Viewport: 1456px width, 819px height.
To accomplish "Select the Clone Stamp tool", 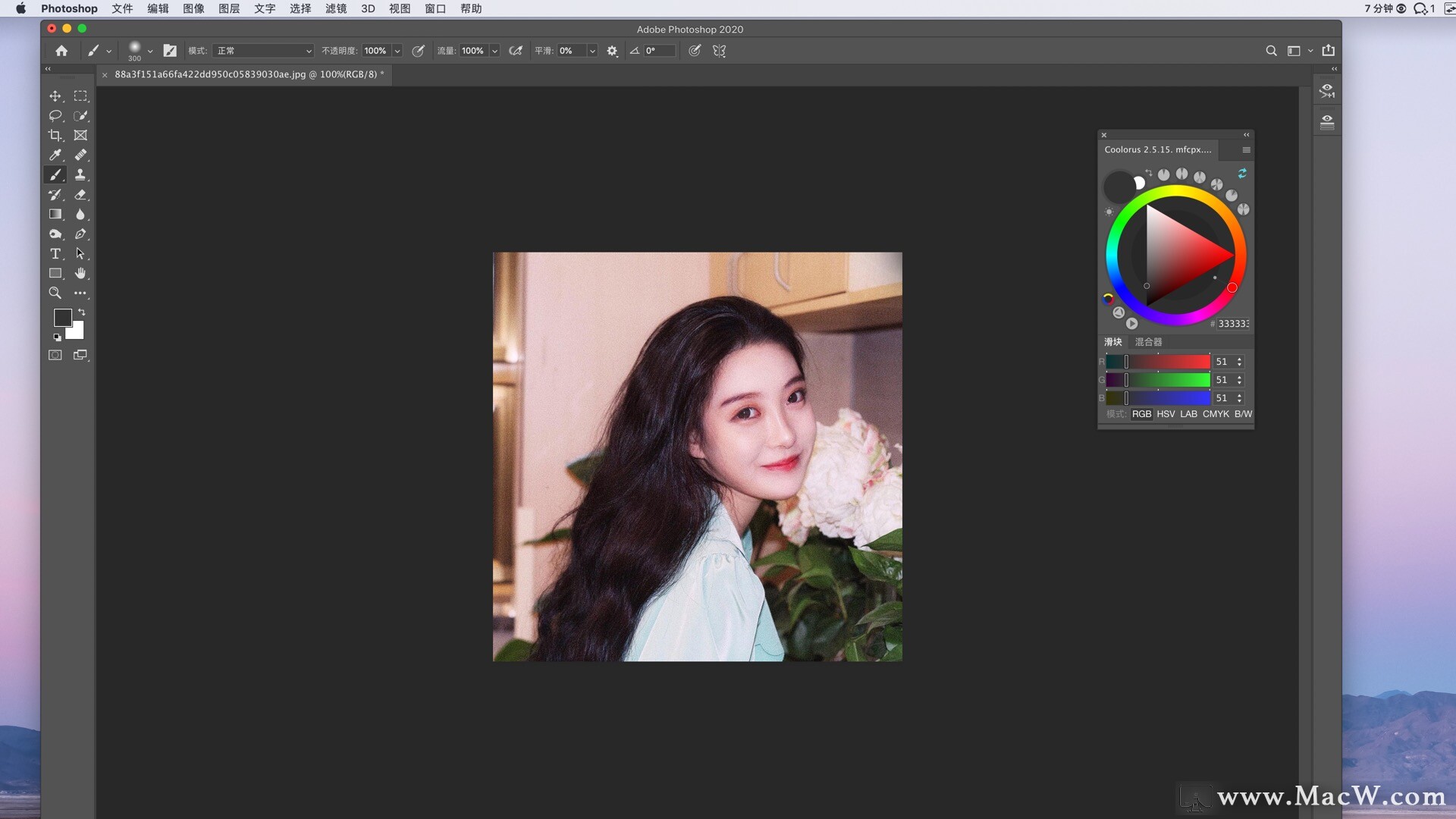I will [x=80, y=174].
